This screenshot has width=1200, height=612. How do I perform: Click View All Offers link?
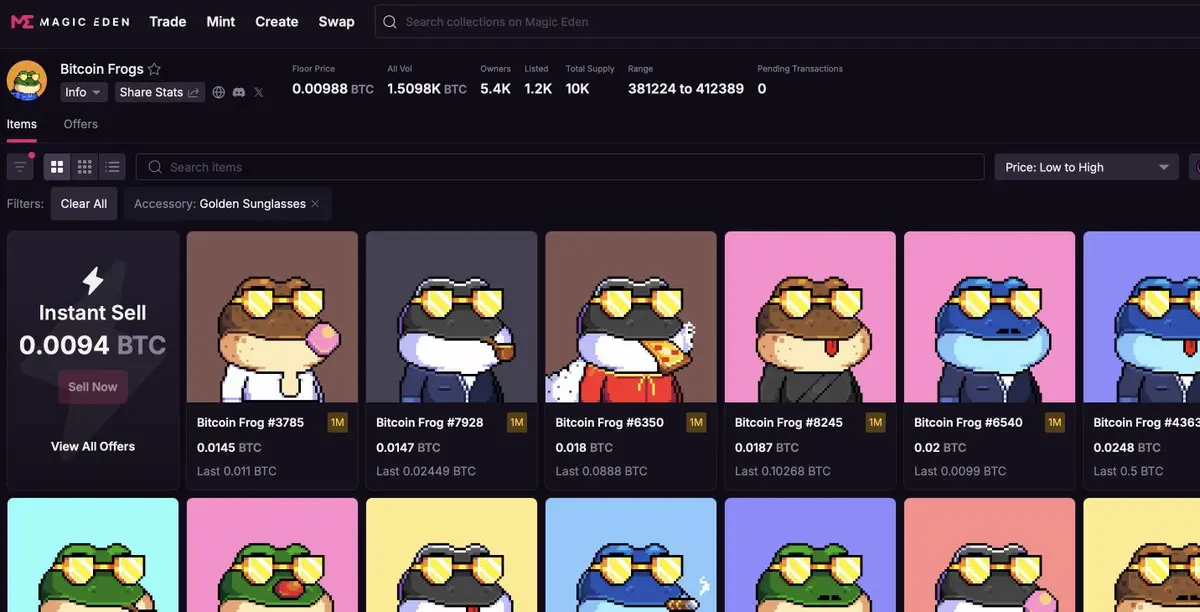pos(93,446)
